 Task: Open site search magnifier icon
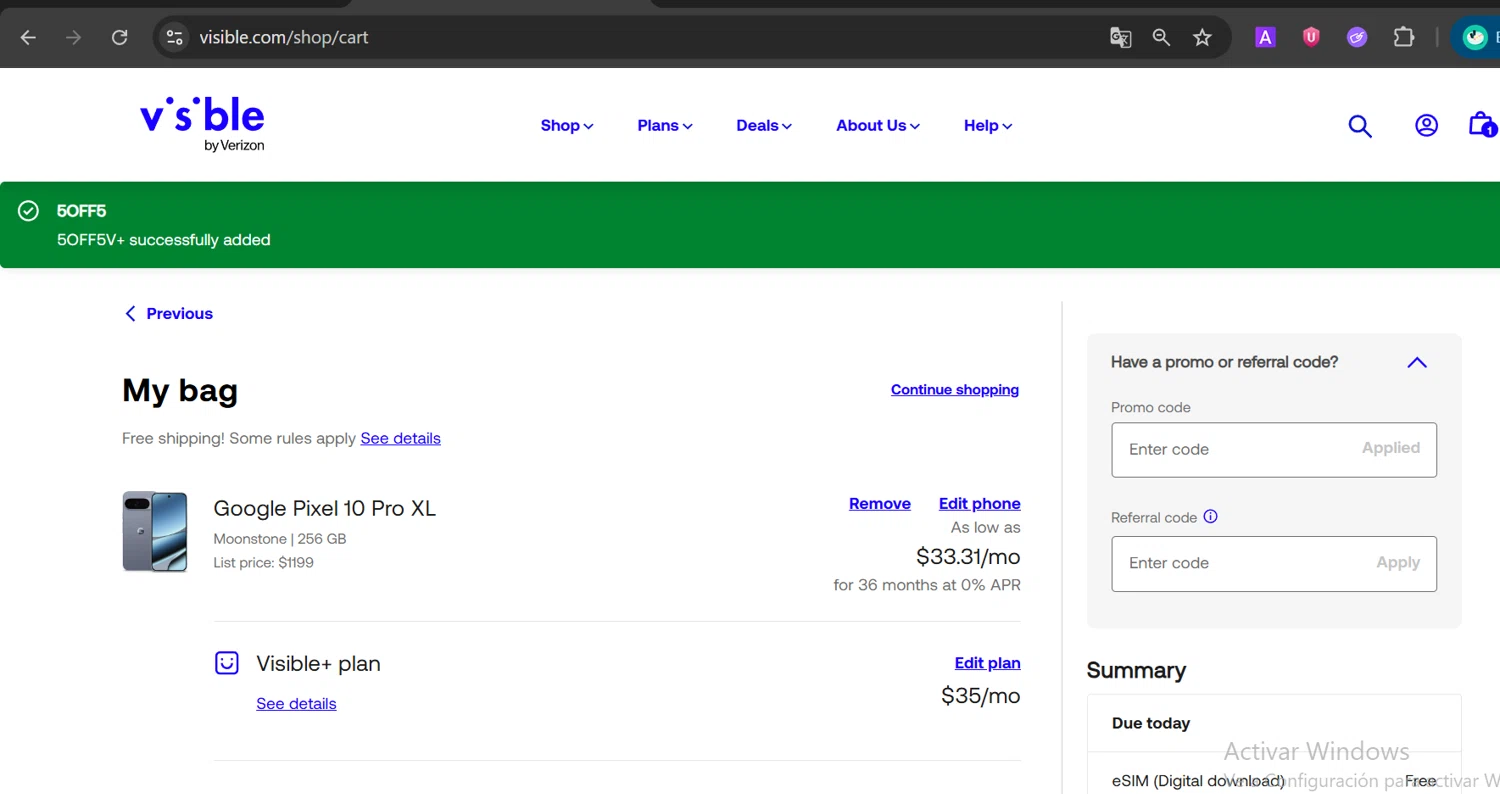[x=1360, y=126]
